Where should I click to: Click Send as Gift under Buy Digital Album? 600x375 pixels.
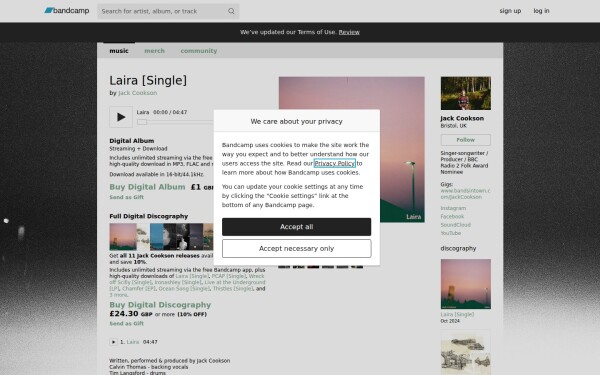click(127, 197)
